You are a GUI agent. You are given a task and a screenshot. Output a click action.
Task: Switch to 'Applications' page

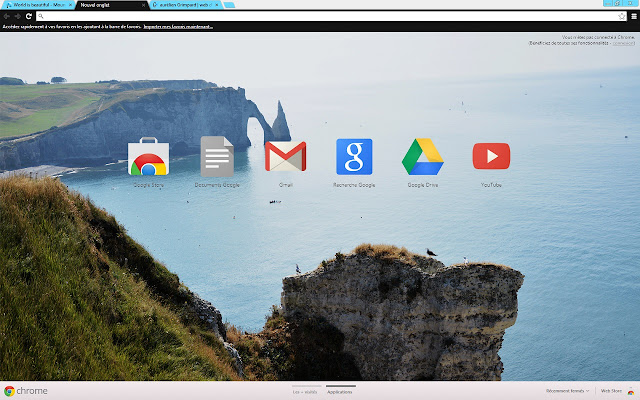[x=340, y=392]
